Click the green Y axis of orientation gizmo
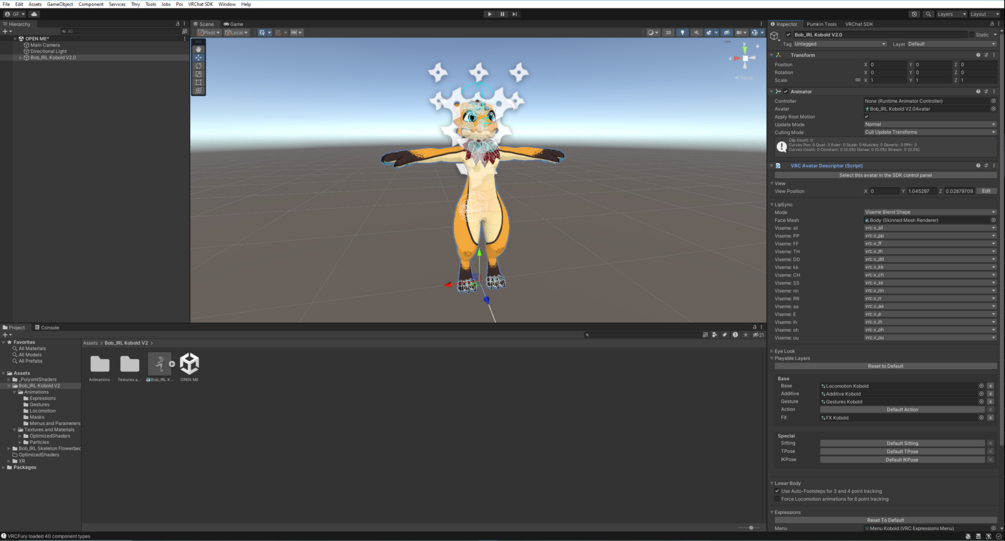Screen dimensions: 1005x541 pyautogui.click(x=745, y=48)
